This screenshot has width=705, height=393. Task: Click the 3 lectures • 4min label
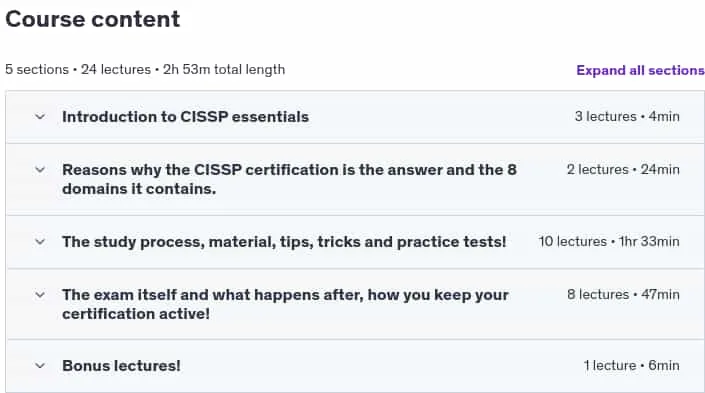(627, 116)
